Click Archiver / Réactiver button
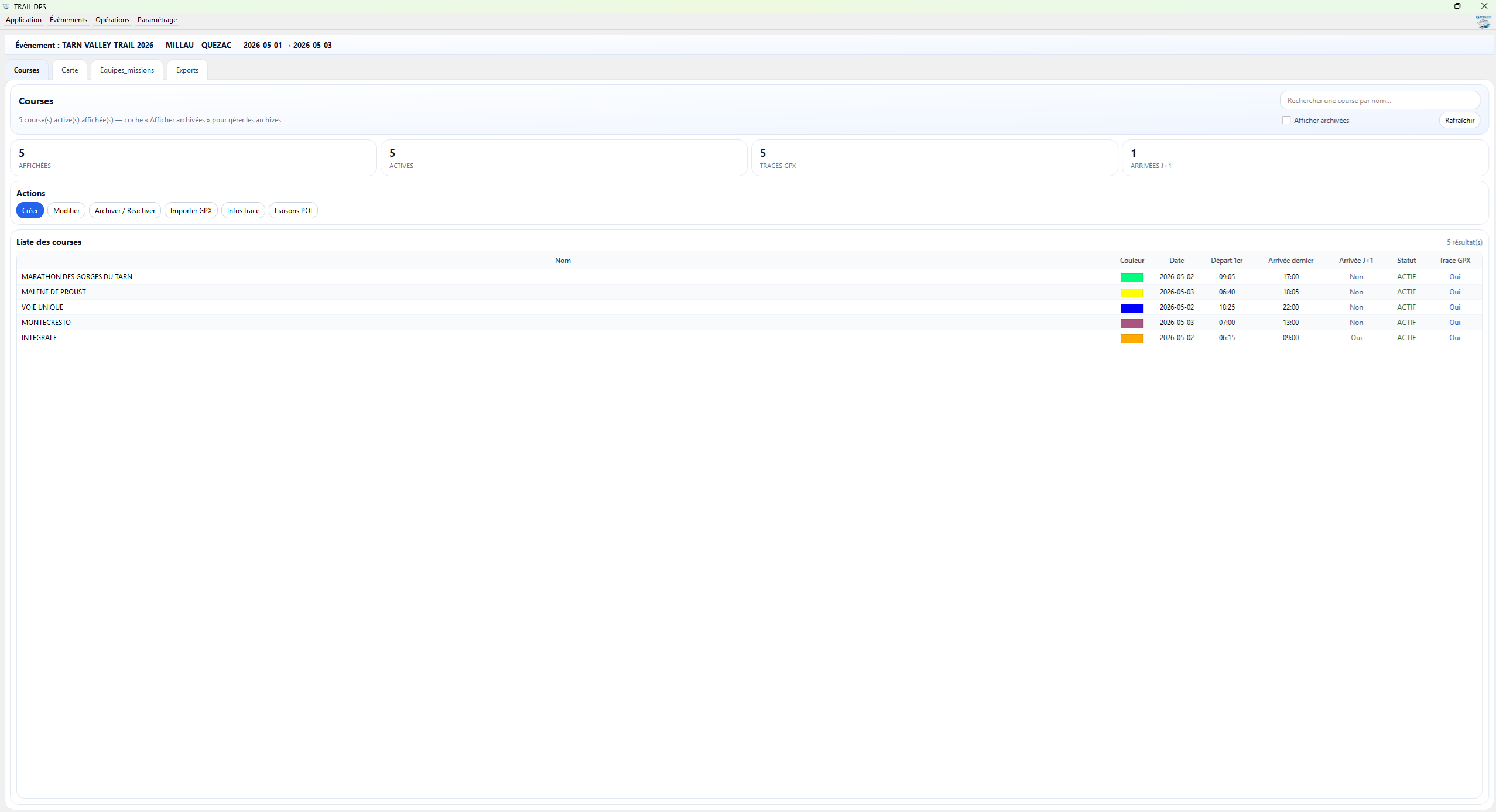The height and width of the screenshot is (812, 1496). [x=125, y=211]
